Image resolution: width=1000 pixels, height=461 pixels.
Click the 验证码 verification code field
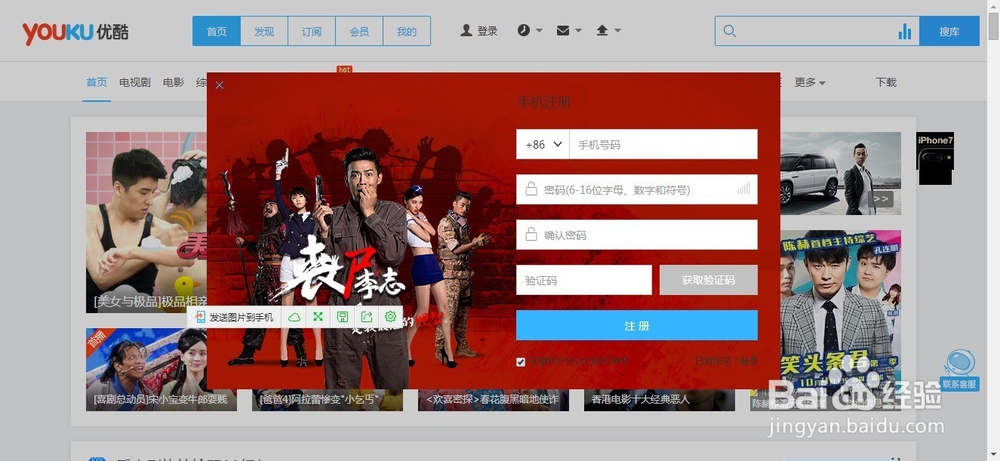point(584,280)
